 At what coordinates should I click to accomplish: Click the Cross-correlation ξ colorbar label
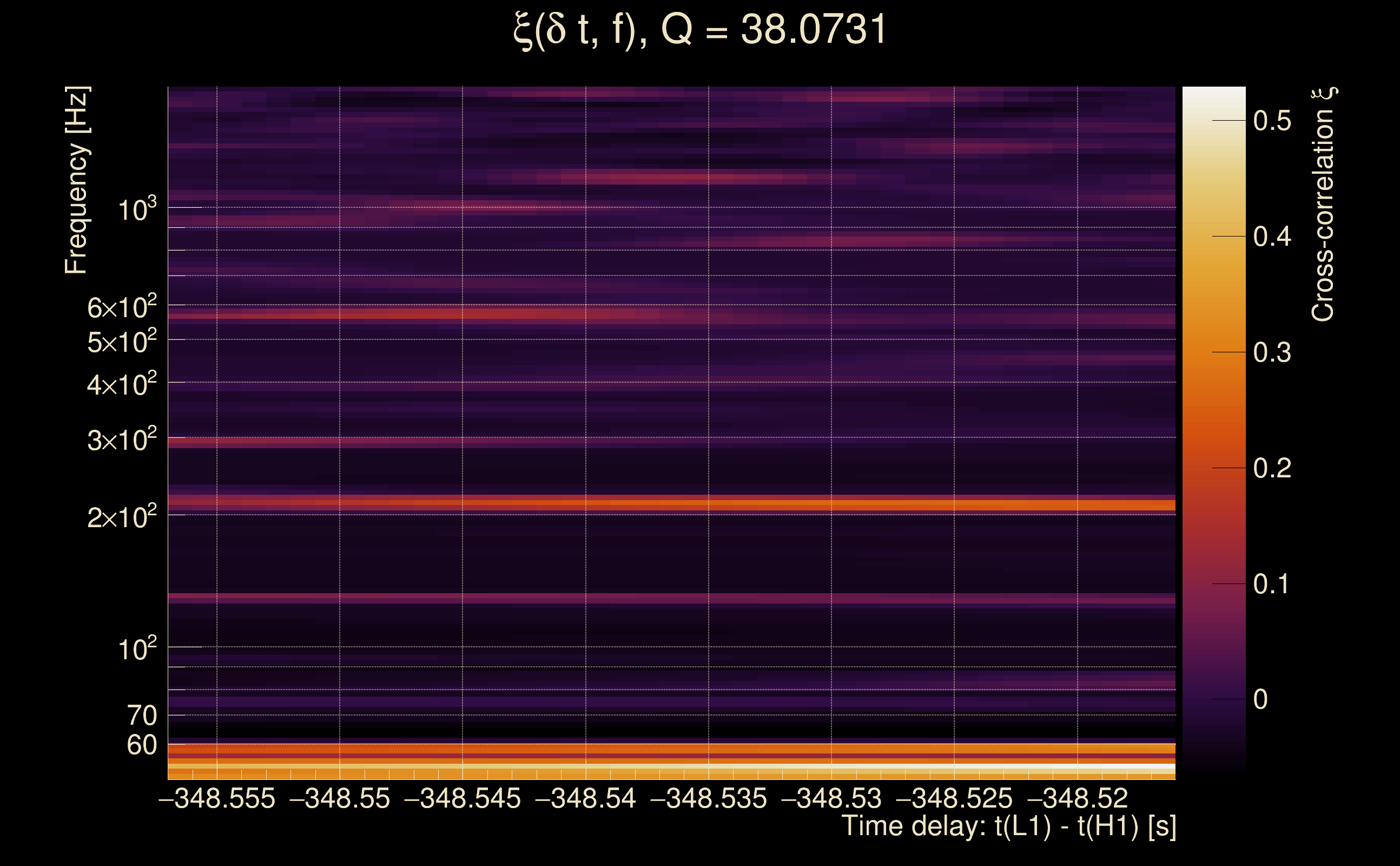(x=1323, y=204)
